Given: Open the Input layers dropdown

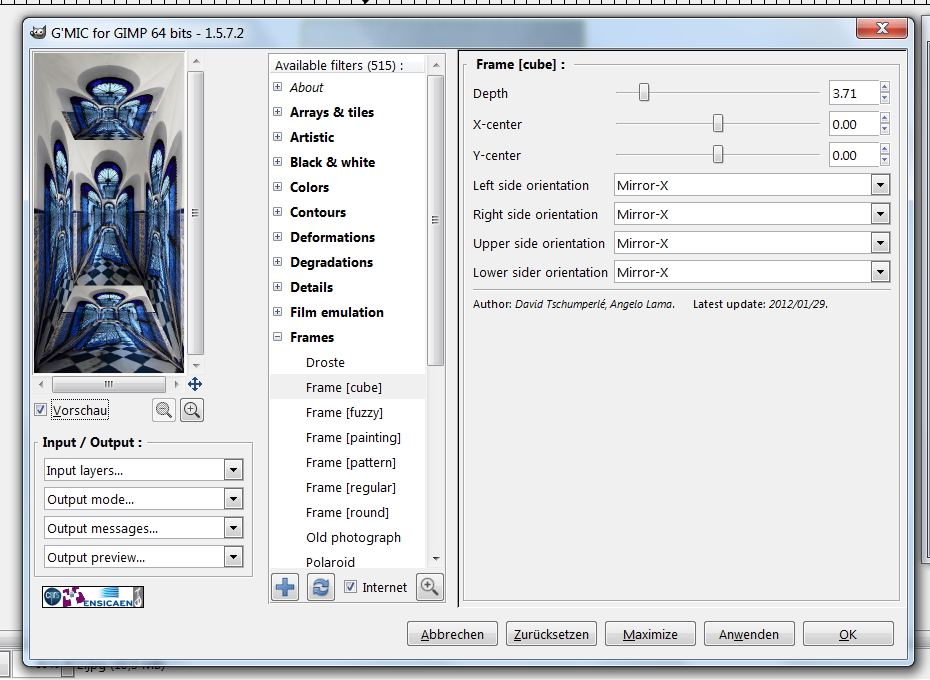Looking at the screenshot, I should click(x=144, y=470).
